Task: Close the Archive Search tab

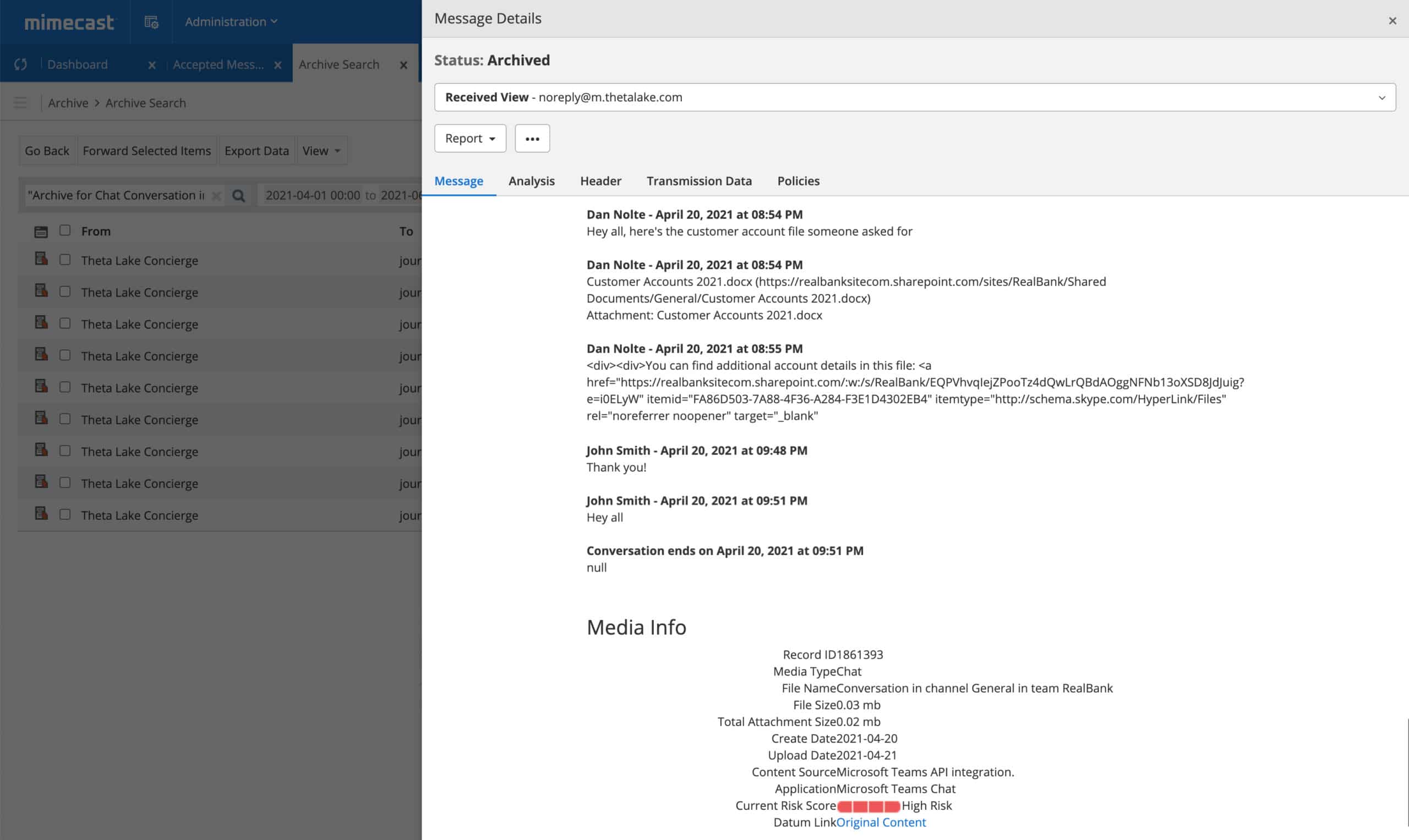Action: [403, 65]
